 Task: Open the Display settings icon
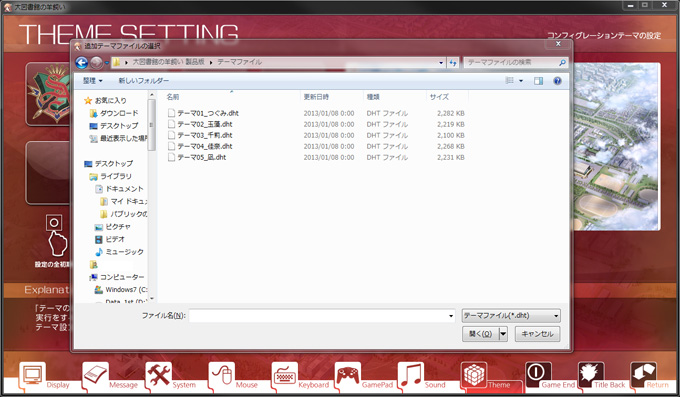pos(32,375)
